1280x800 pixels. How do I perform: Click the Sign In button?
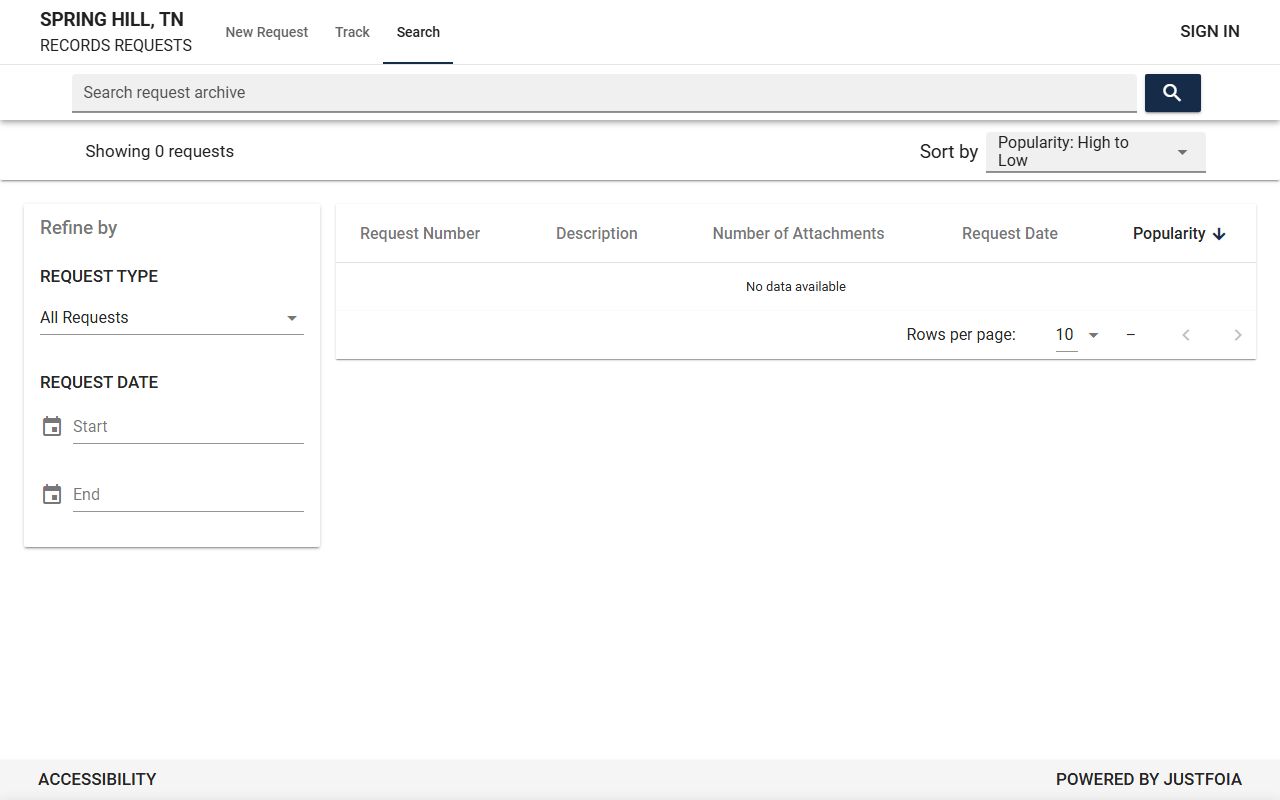(x=1209, y=31)
